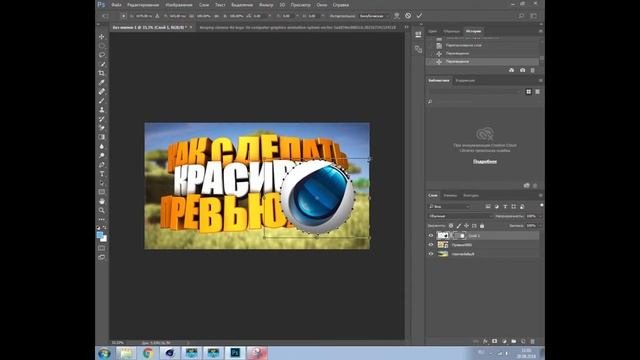Toggle lock position icon
The image size is (640, 360).
click(466, 226)
